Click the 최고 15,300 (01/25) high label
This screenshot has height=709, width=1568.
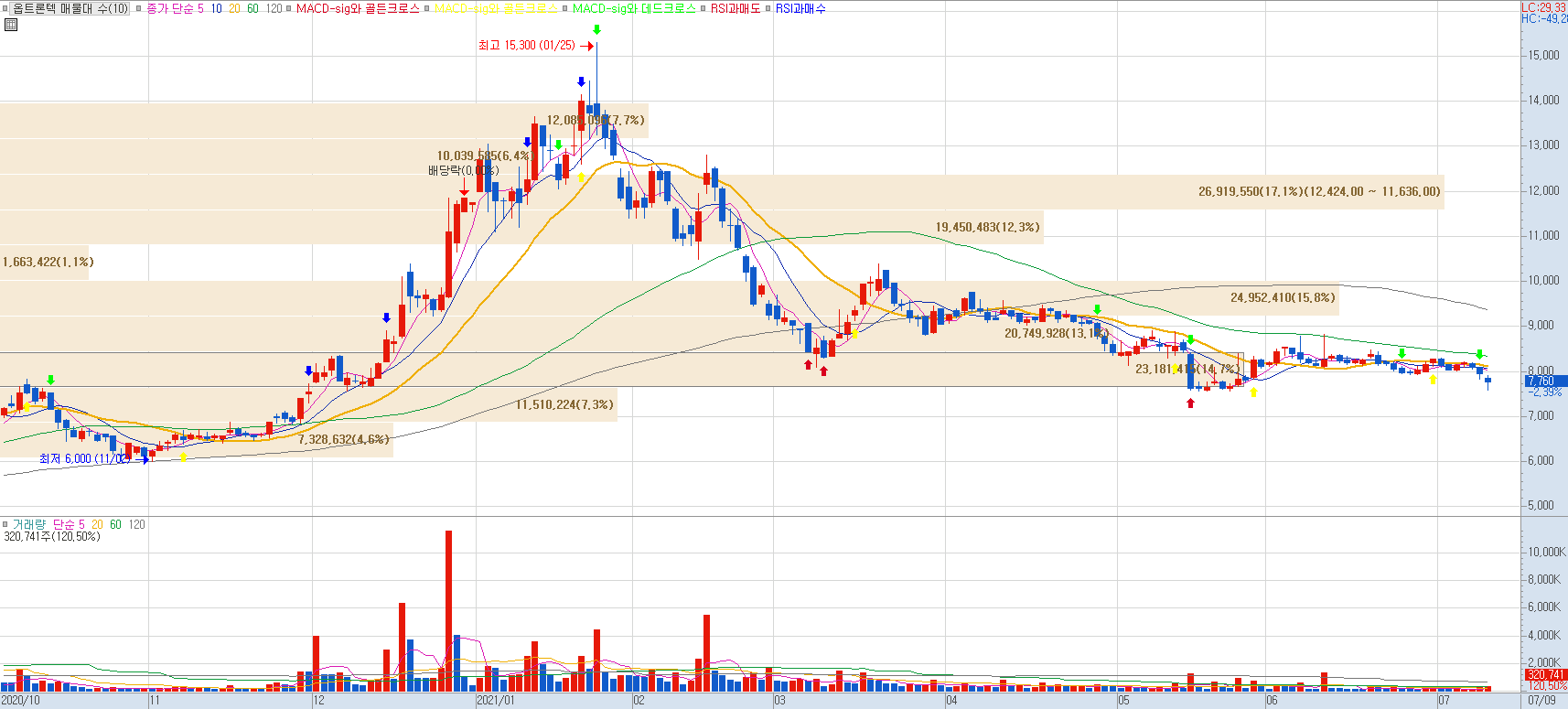pos(526,45)
